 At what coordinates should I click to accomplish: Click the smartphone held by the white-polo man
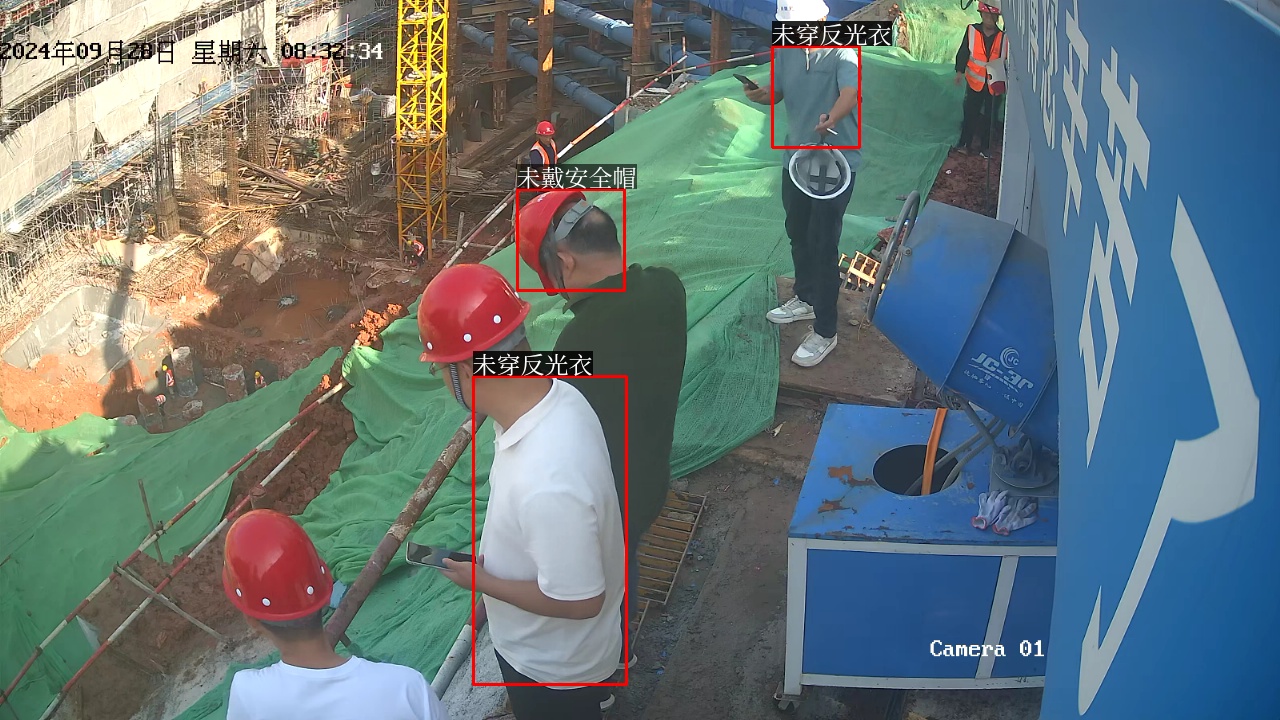click(x=436, y=555)
